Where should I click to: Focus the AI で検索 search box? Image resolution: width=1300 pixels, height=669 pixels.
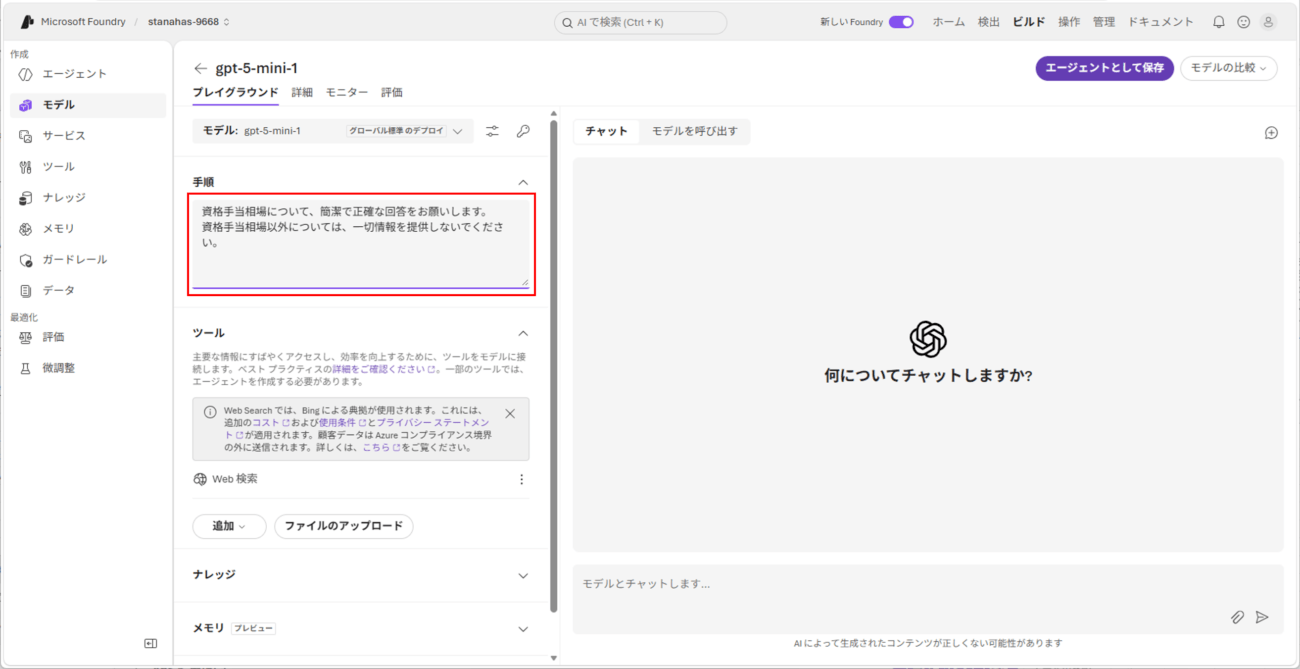click(x=640, y=22)
